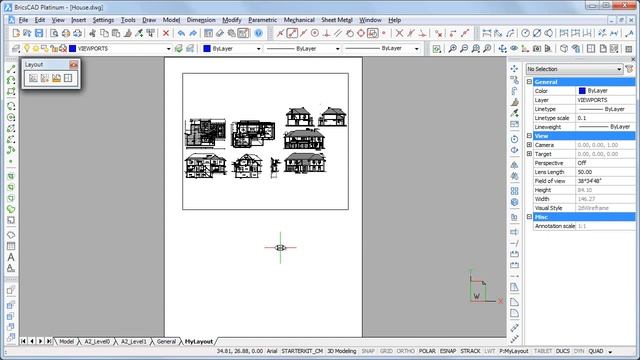
Task: Click the Lens Length value field
Action: click(x=605, y=172)
